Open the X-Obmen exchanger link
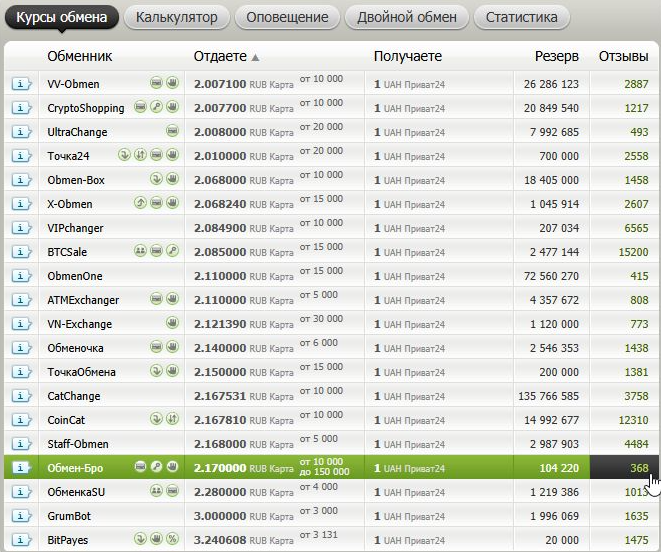 [70, 205]
